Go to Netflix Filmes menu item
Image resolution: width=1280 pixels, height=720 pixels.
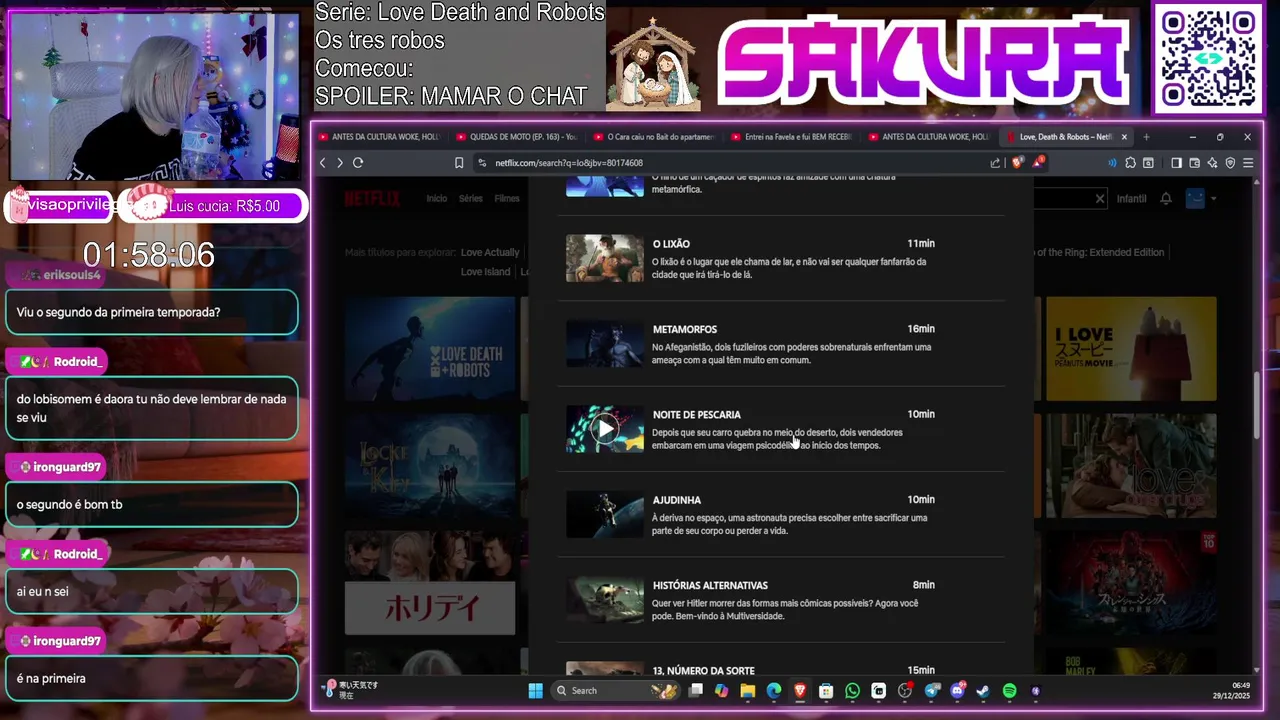(507, 199)
